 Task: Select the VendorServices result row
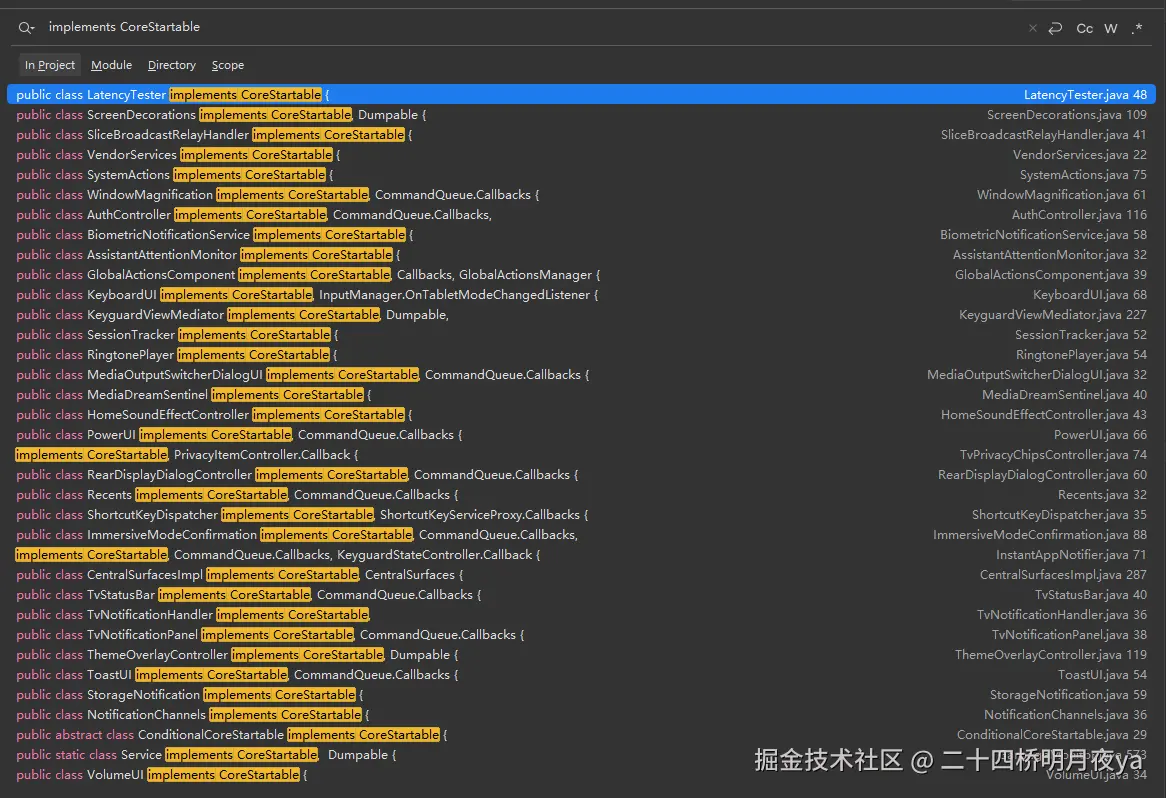582,155
